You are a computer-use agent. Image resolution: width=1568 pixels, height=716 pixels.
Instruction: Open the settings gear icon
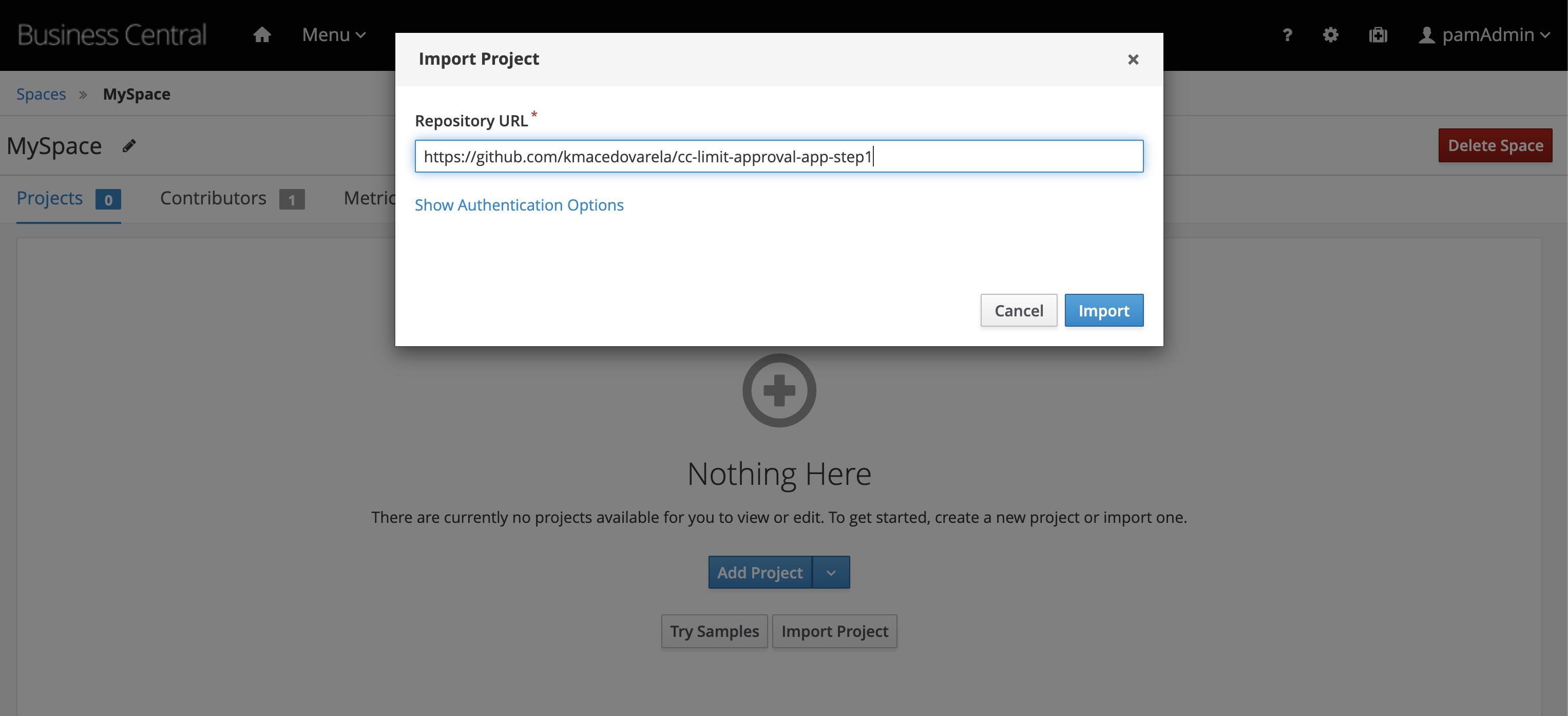[1331, 35]
